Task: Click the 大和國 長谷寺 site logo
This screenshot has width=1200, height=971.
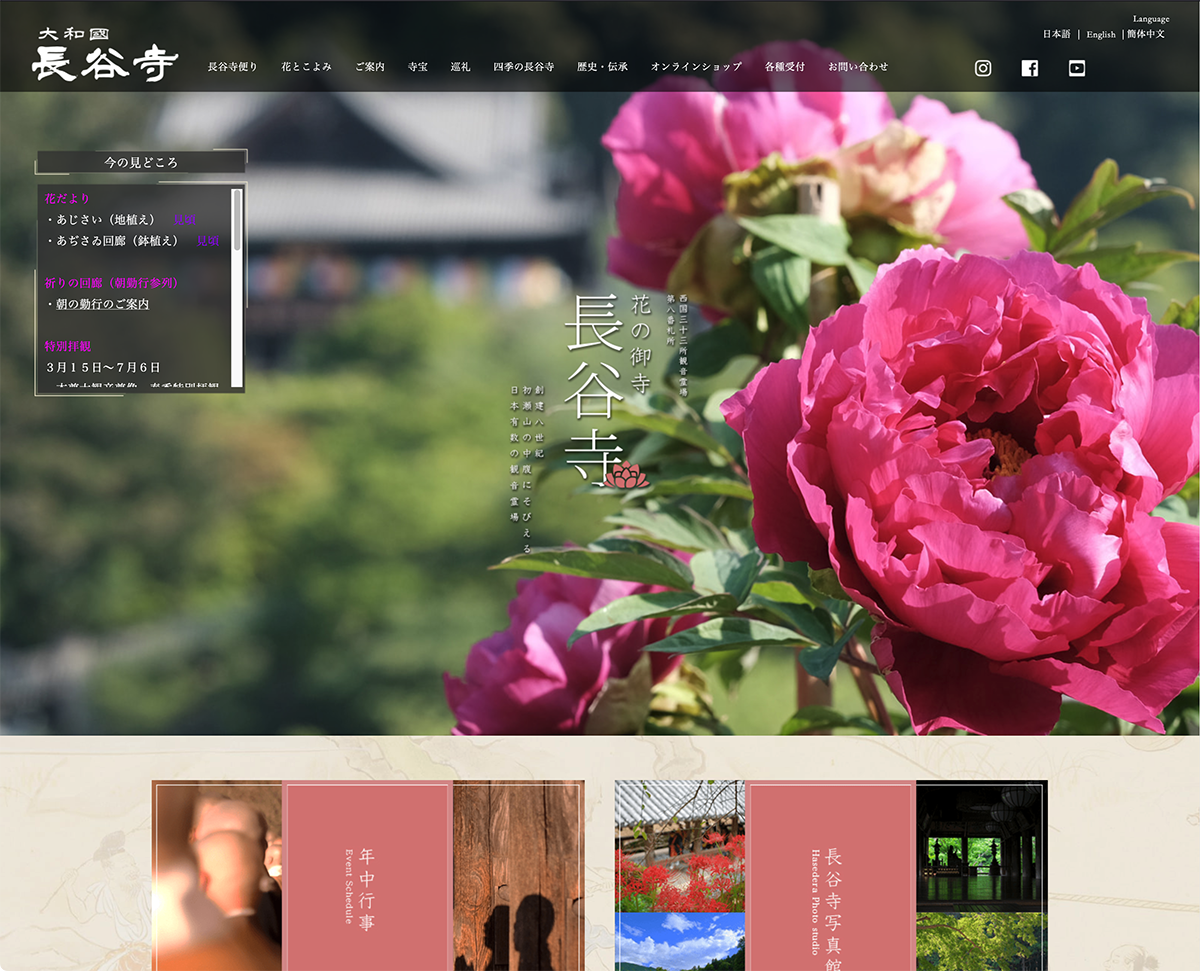Action: [105, 55]
